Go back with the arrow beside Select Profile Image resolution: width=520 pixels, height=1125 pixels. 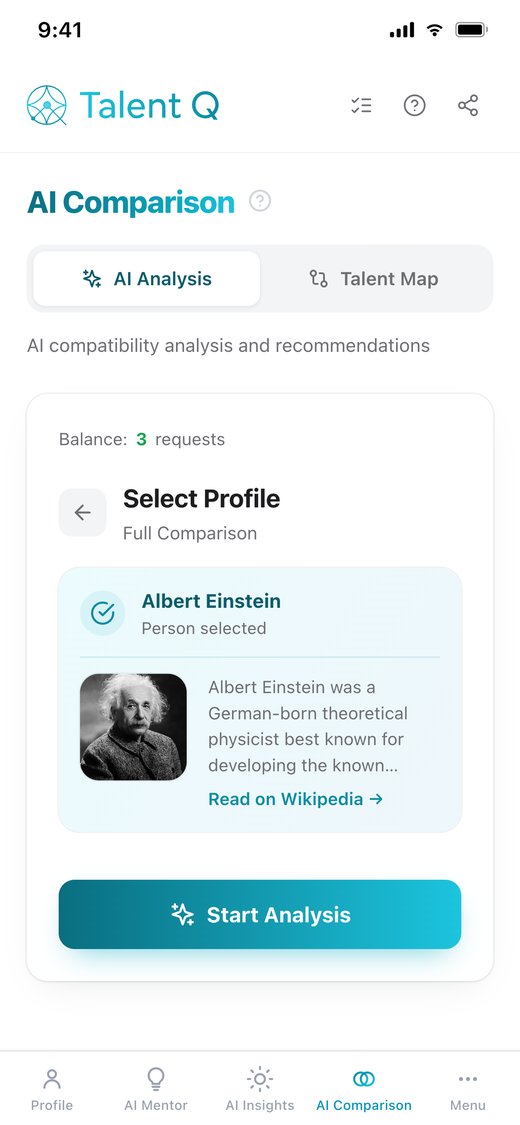point(82,512)
